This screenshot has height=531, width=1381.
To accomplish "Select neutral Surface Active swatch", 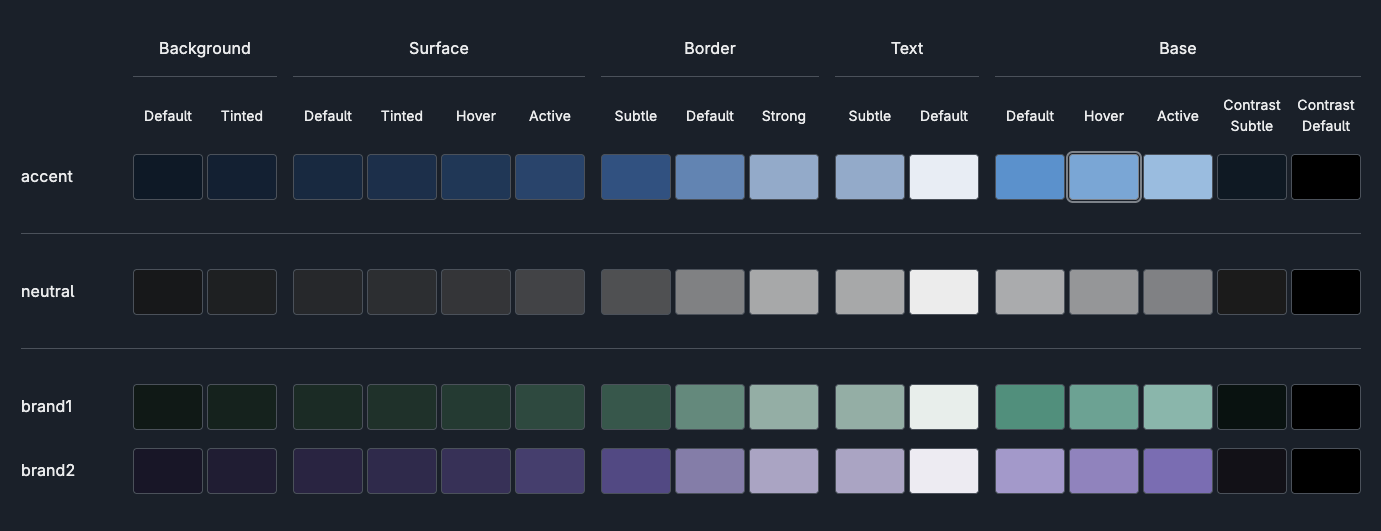I will [550, 292].
